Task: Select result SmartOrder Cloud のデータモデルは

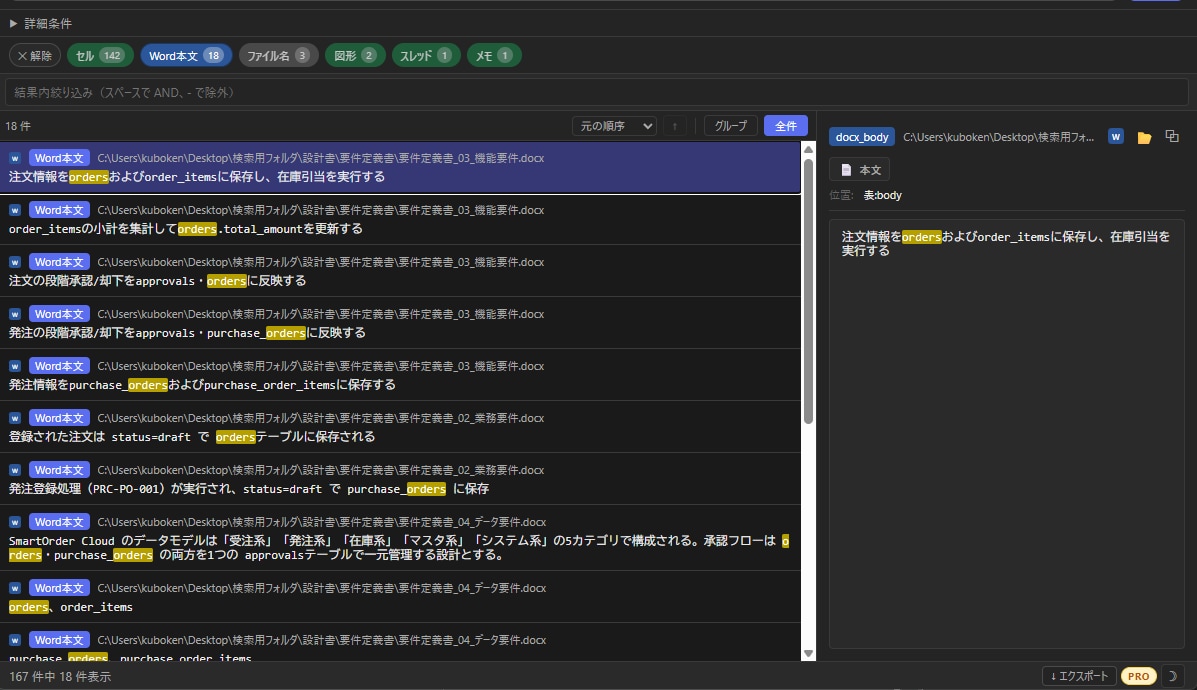Action: [400, 538]
